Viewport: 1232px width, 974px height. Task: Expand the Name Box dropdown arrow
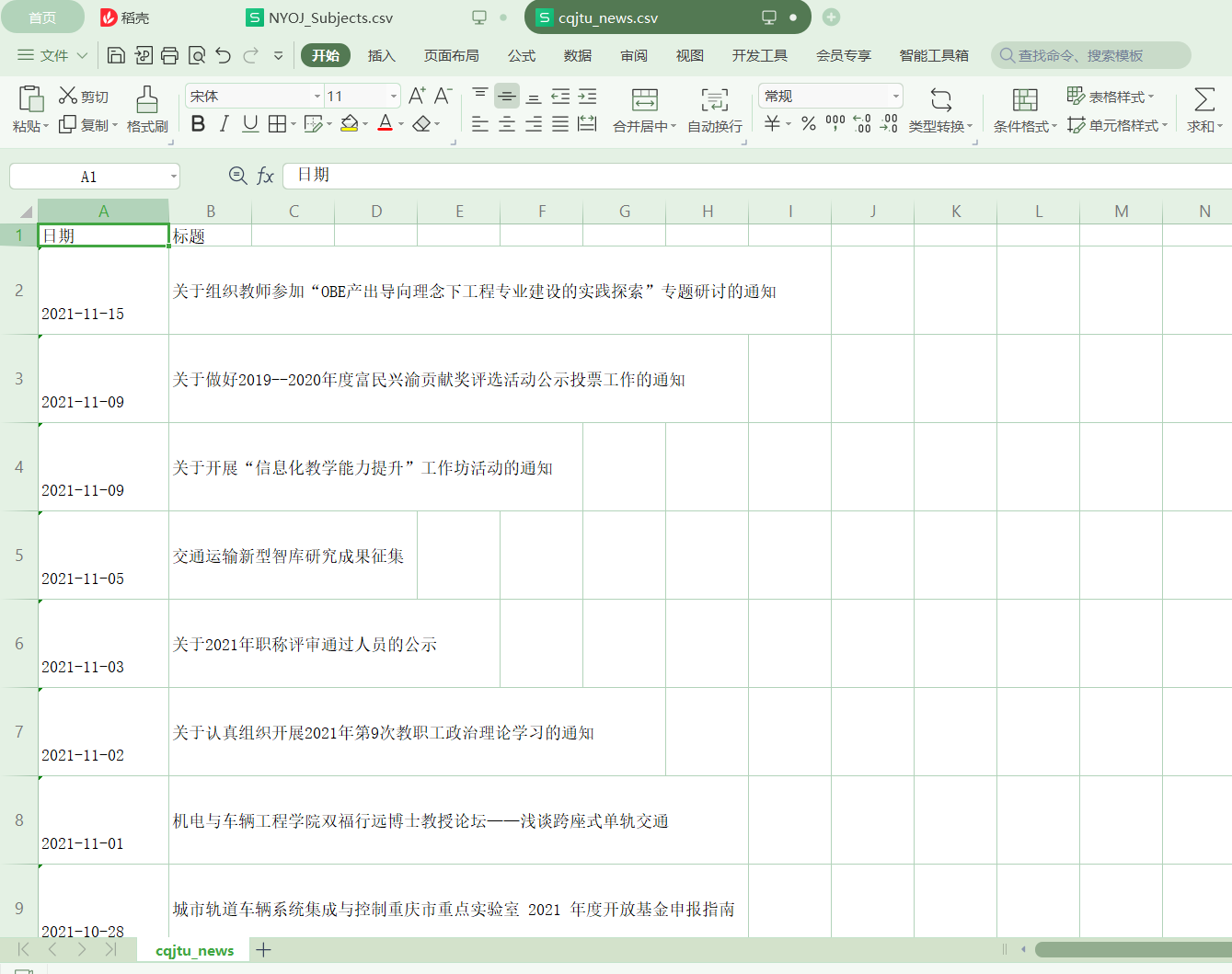tap(173, 177)
